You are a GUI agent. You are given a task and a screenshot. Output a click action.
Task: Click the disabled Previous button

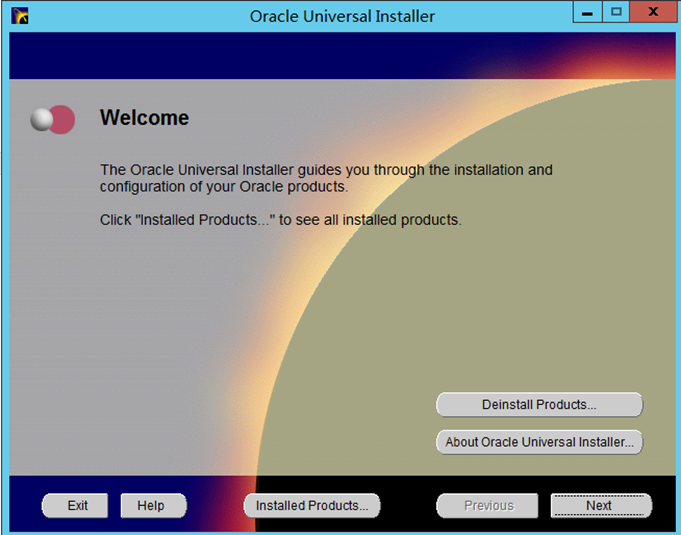(x=487, y=505)
